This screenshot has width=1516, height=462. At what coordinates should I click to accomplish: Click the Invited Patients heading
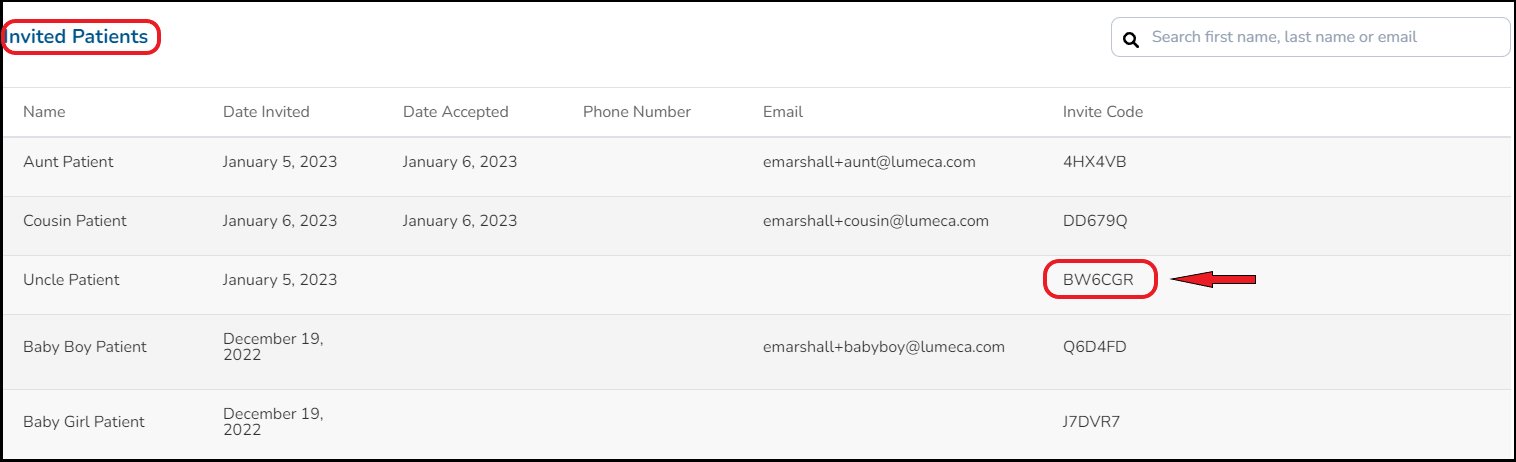[78, 38]
